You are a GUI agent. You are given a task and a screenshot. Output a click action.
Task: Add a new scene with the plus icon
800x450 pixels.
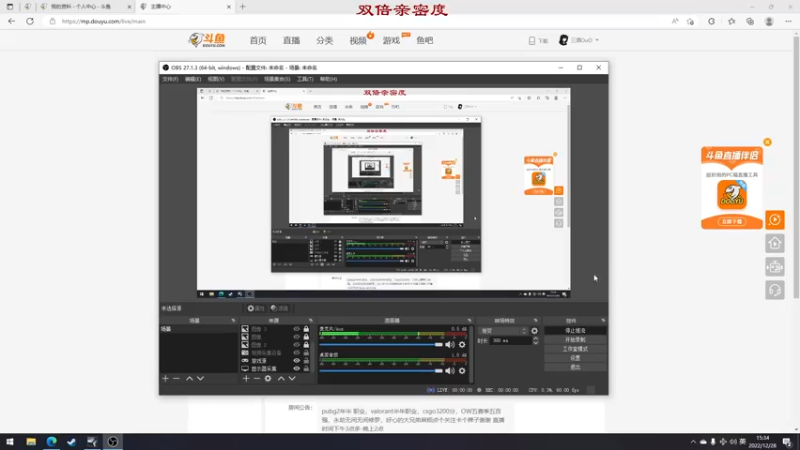click(x=165, y=379)
